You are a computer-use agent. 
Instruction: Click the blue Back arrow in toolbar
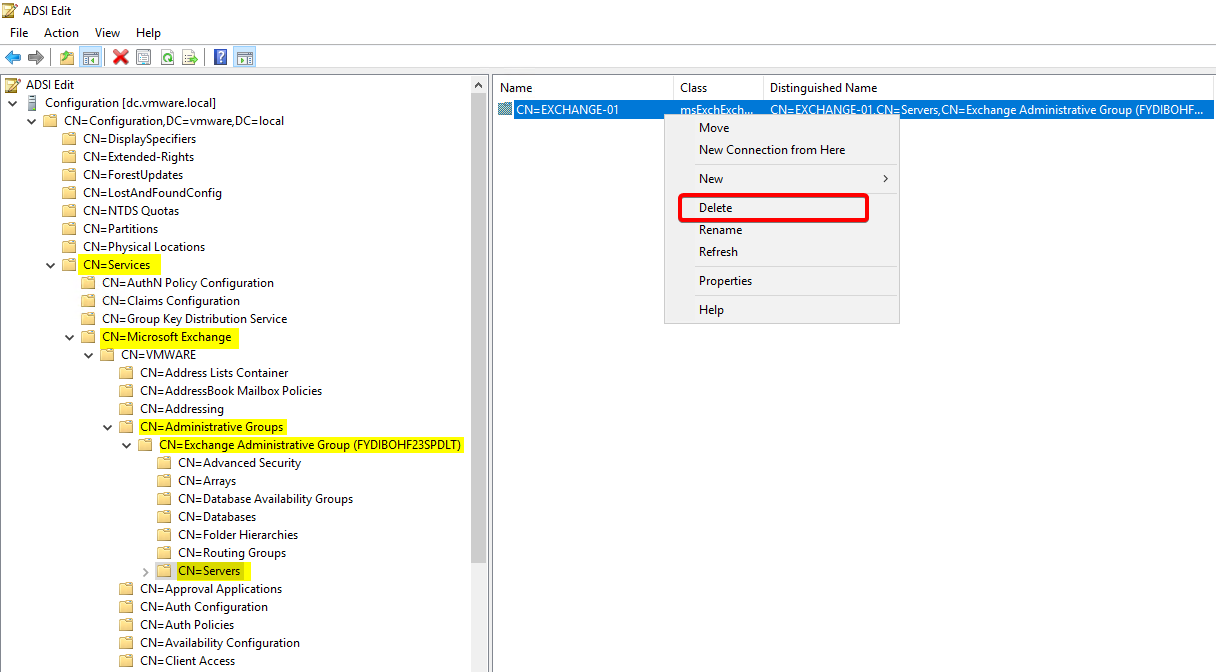(13, 57)
